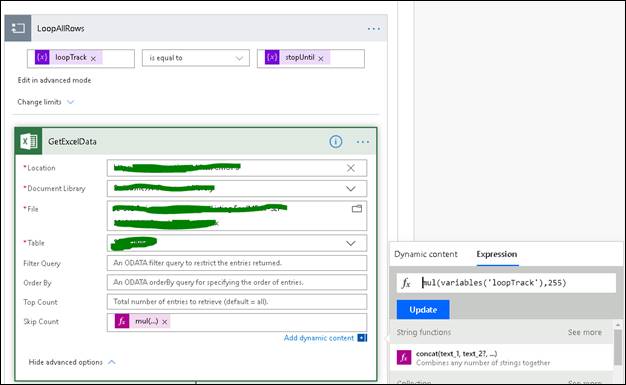Click the Update button
The width and height of the screenshot is (626, 385).
tap(423, 310)
